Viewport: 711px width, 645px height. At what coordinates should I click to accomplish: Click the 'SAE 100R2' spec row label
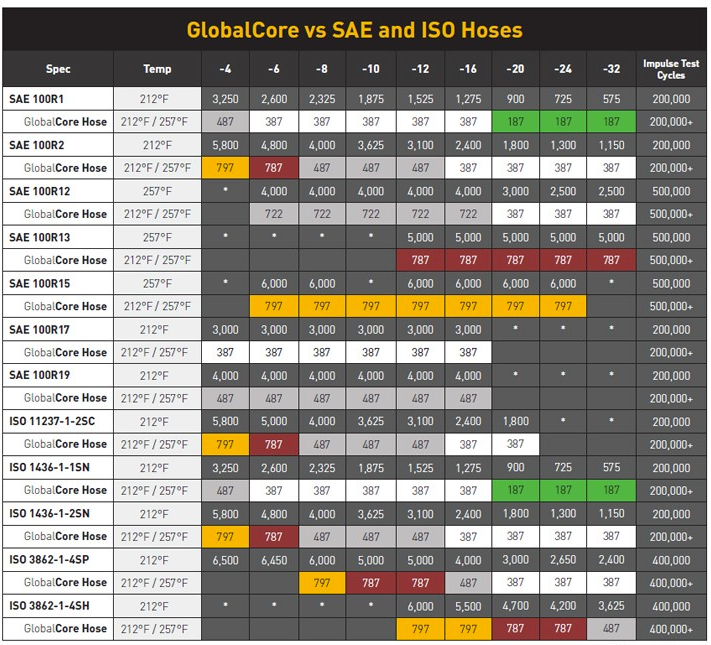37,145
